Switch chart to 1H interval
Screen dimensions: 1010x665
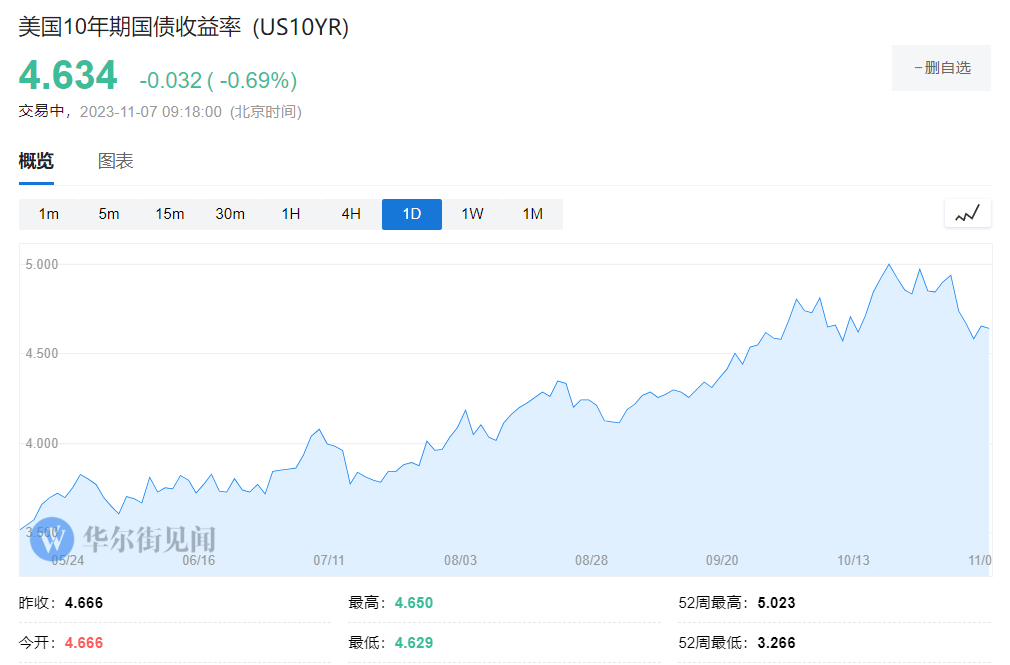point(291,214)
